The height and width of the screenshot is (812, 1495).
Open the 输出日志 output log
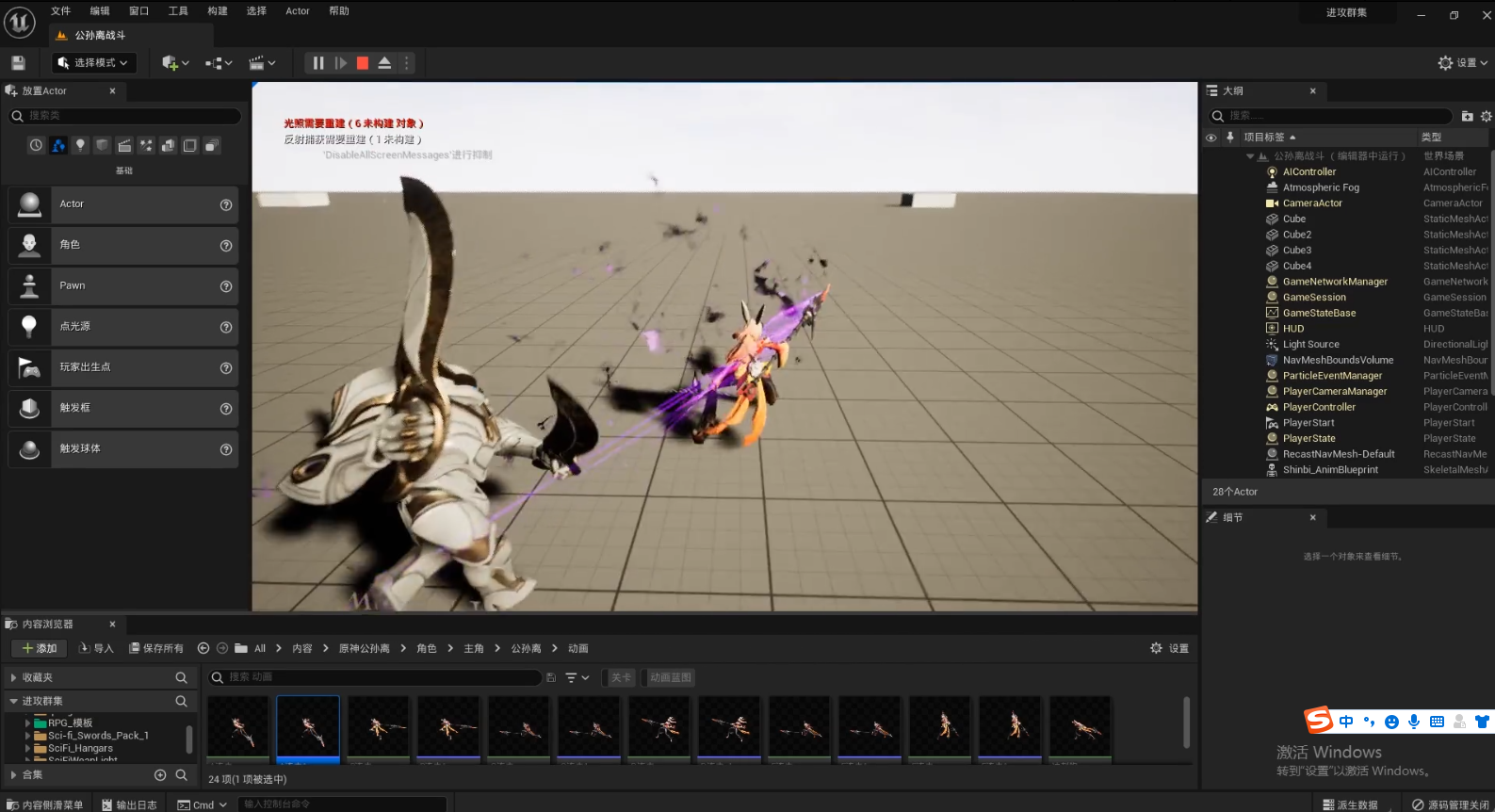point(129,804)
